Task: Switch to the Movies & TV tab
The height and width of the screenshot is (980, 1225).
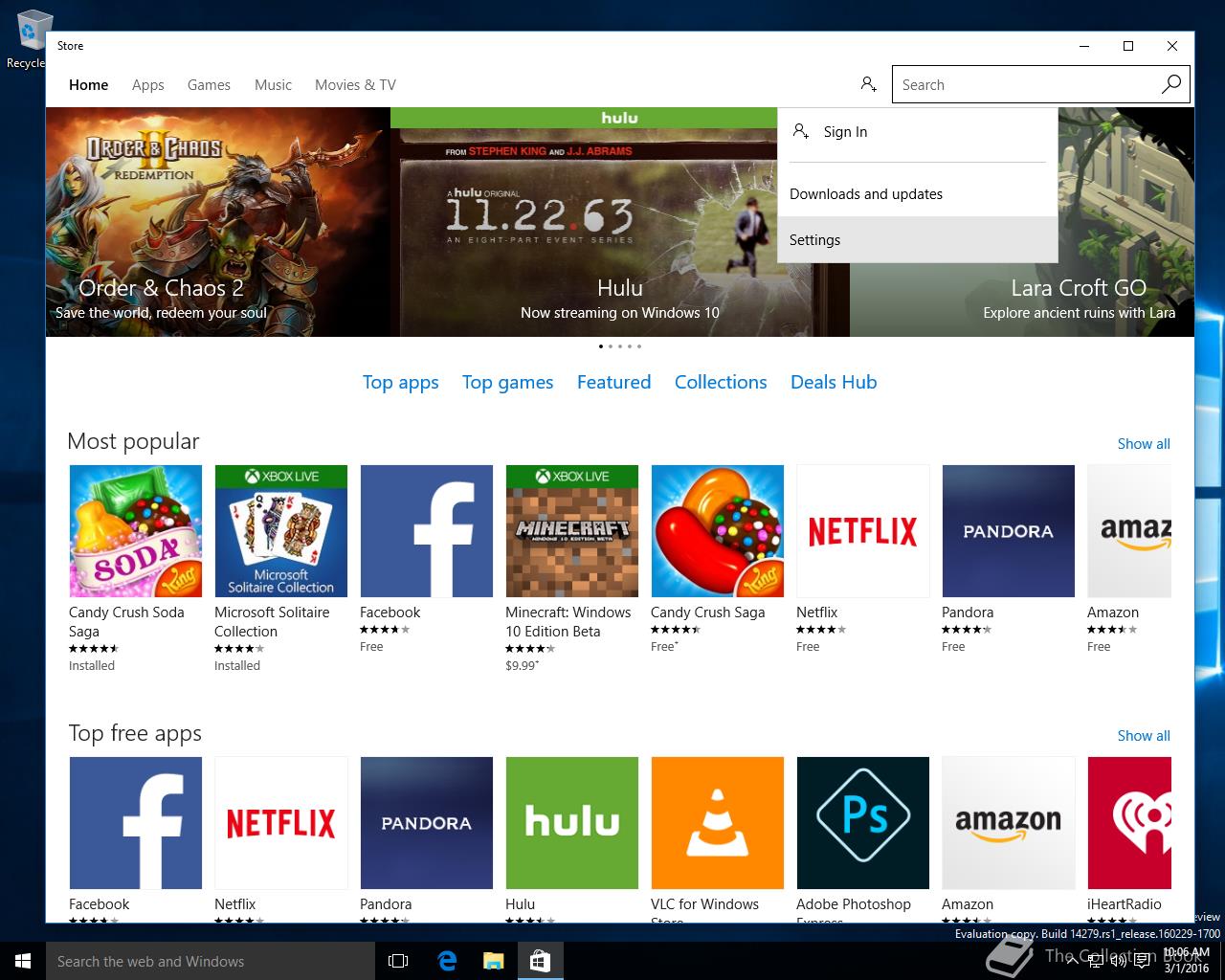Action: click(355, 84)
